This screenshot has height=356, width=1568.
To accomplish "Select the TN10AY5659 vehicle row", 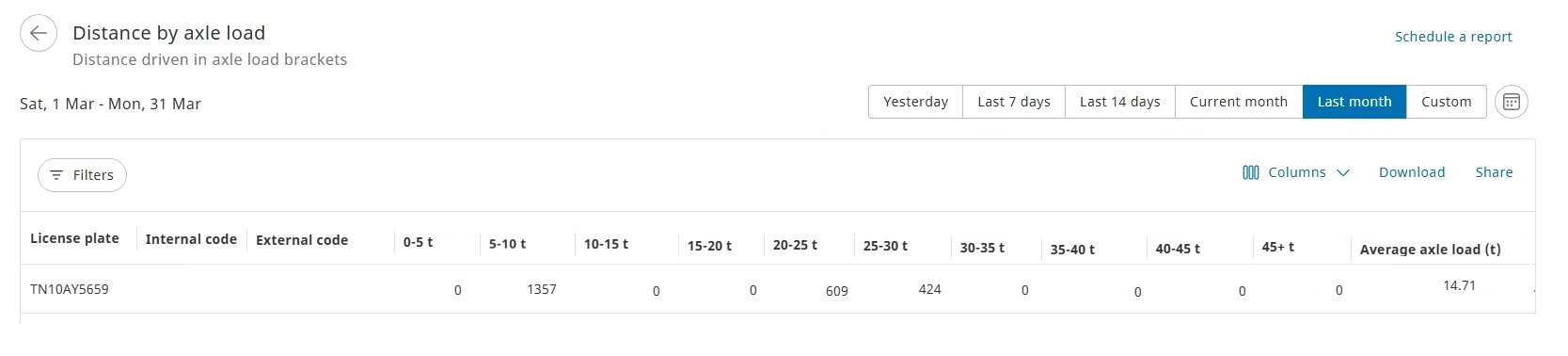I will (x=778, y=289).
